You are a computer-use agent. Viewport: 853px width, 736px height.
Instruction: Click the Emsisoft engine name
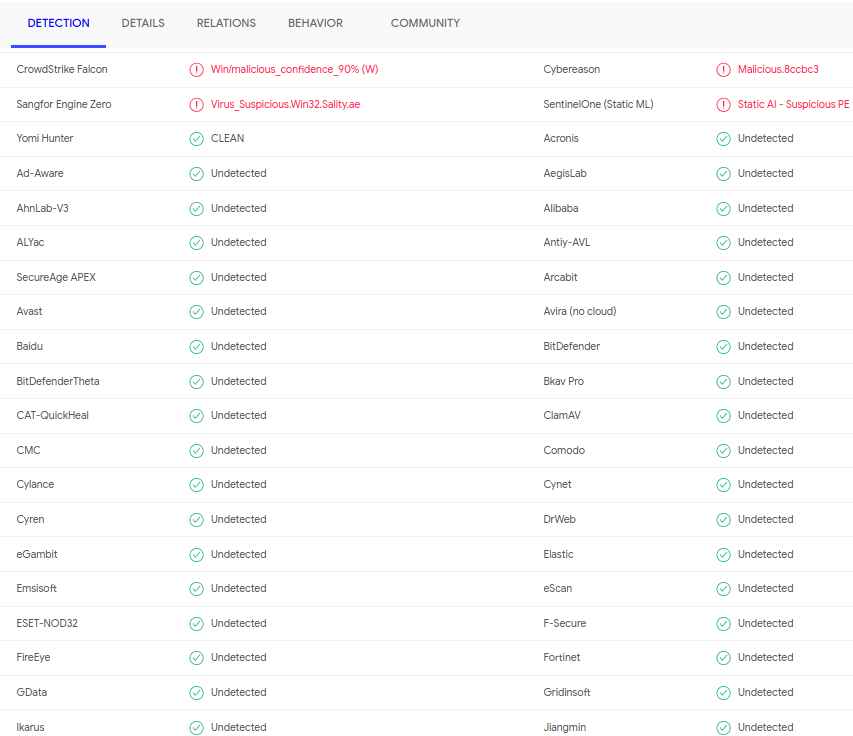click(x=36, y=588)
